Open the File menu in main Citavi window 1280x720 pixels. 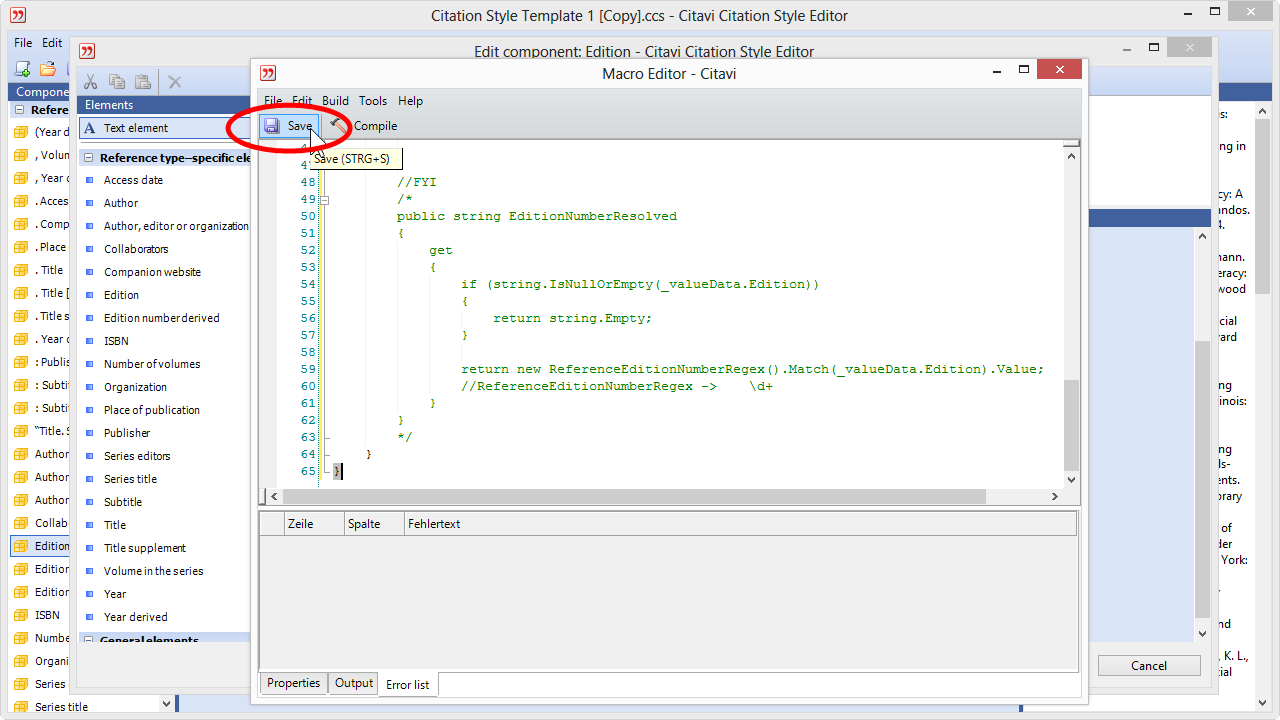pyautogui.click(x=23, y=43)
